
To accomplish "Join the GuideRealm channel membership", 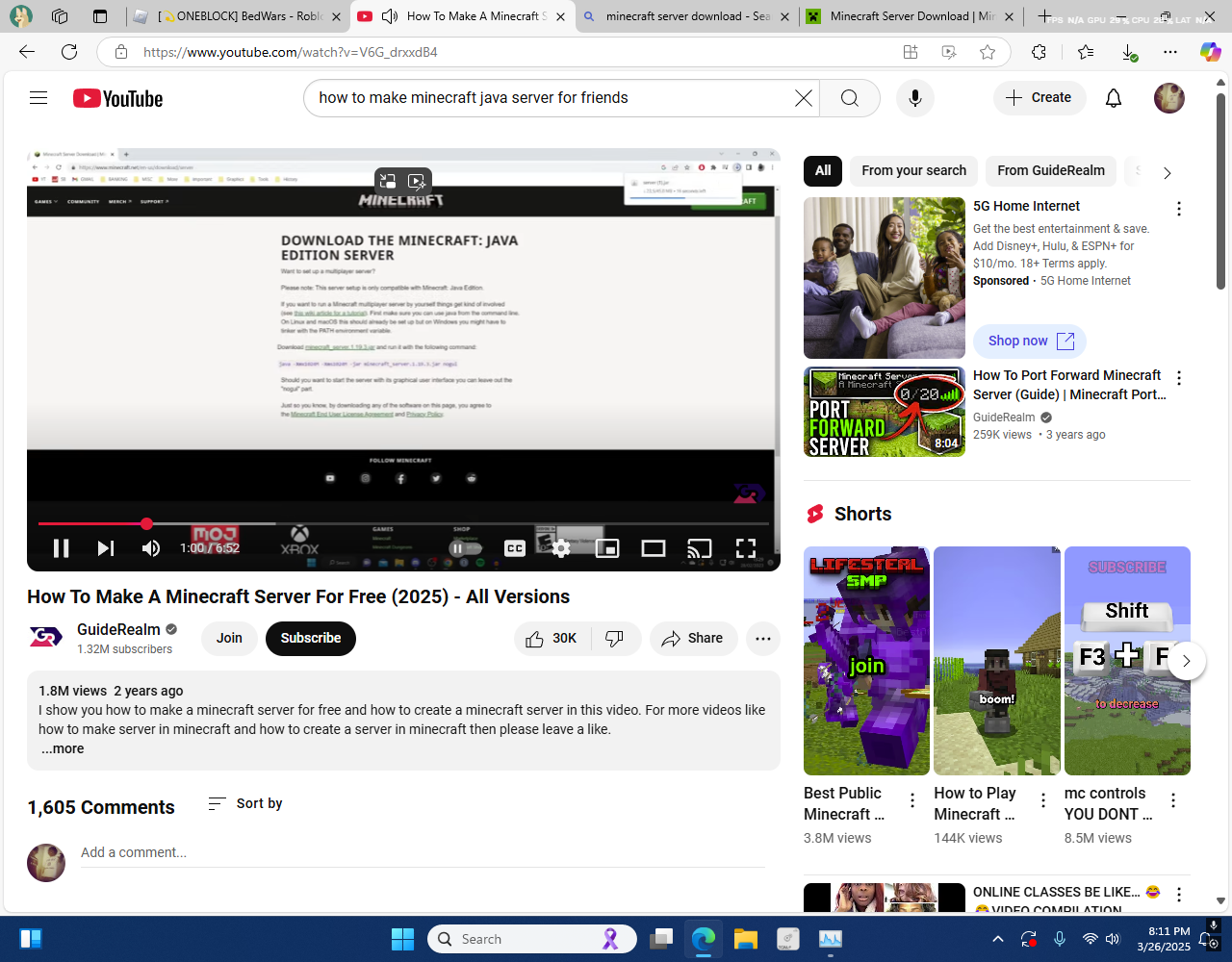I will [x=229, y=639].
